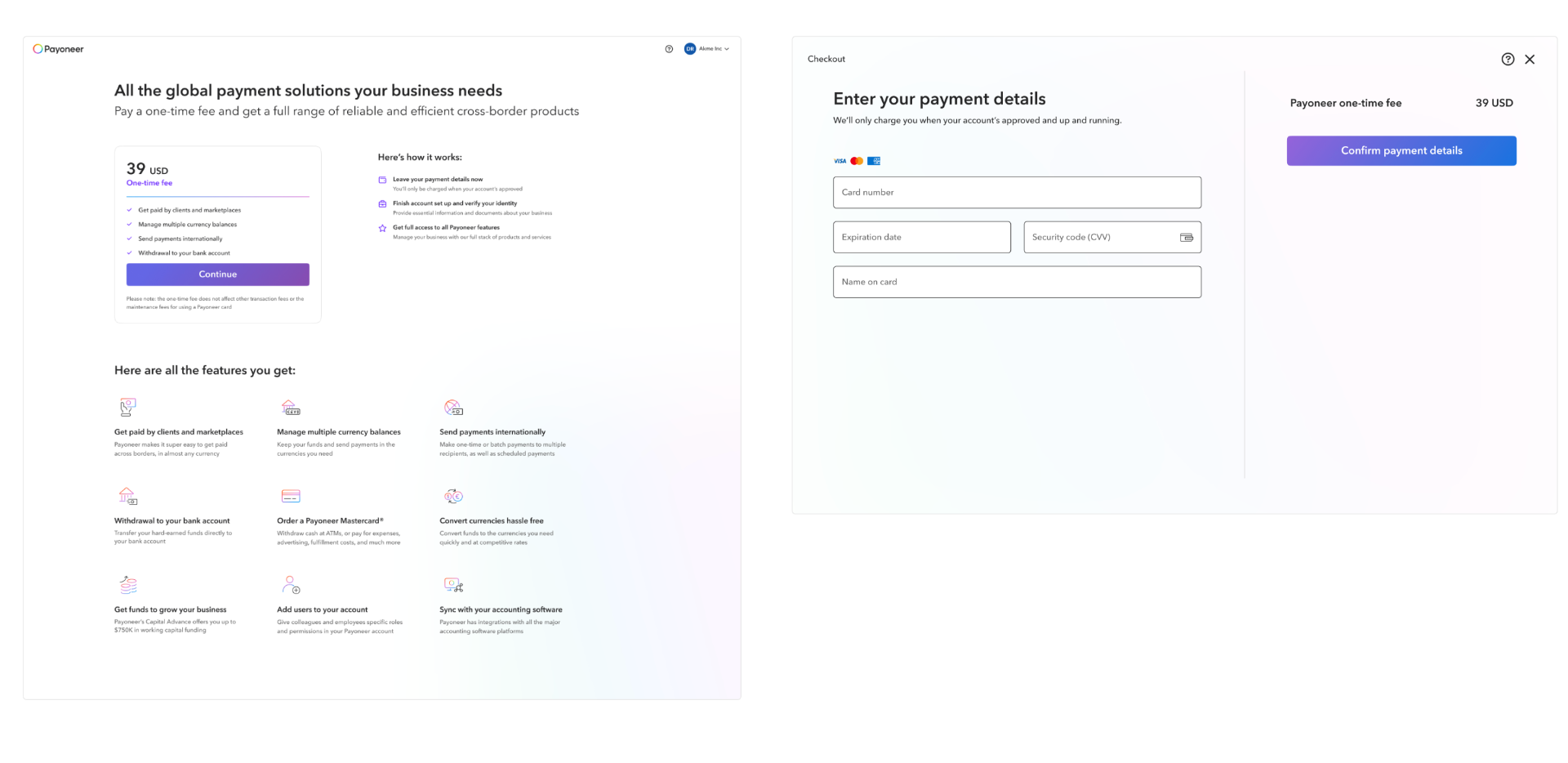Click the 'Get full access to all Payoneer features' step
Screen dimensions: 1568x763
(x=446, y=228)
